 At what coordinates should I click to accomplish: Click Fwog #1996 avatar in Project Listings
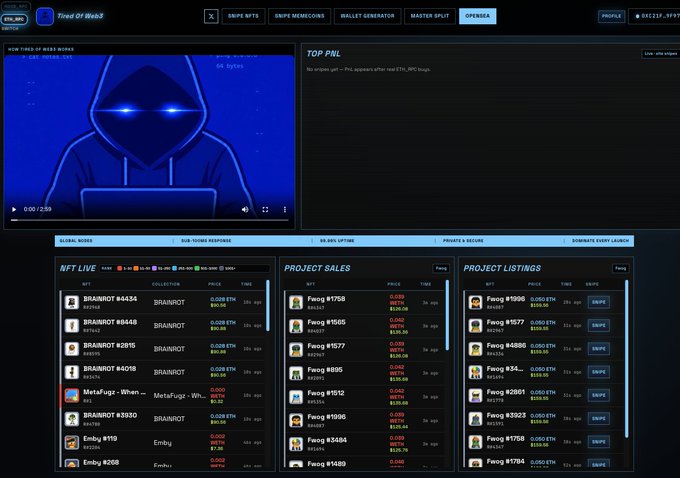[x=475, y=302]
